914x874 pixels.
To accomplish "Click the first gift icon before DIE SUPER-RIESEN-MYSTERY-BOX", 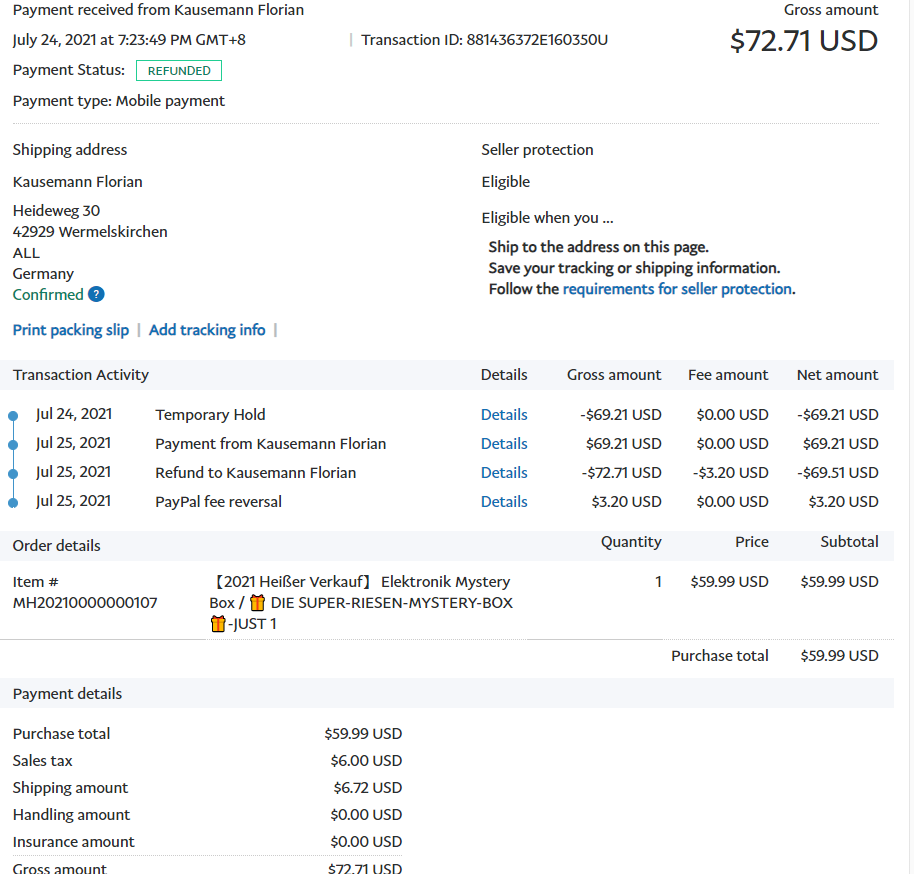I will 257,603.
